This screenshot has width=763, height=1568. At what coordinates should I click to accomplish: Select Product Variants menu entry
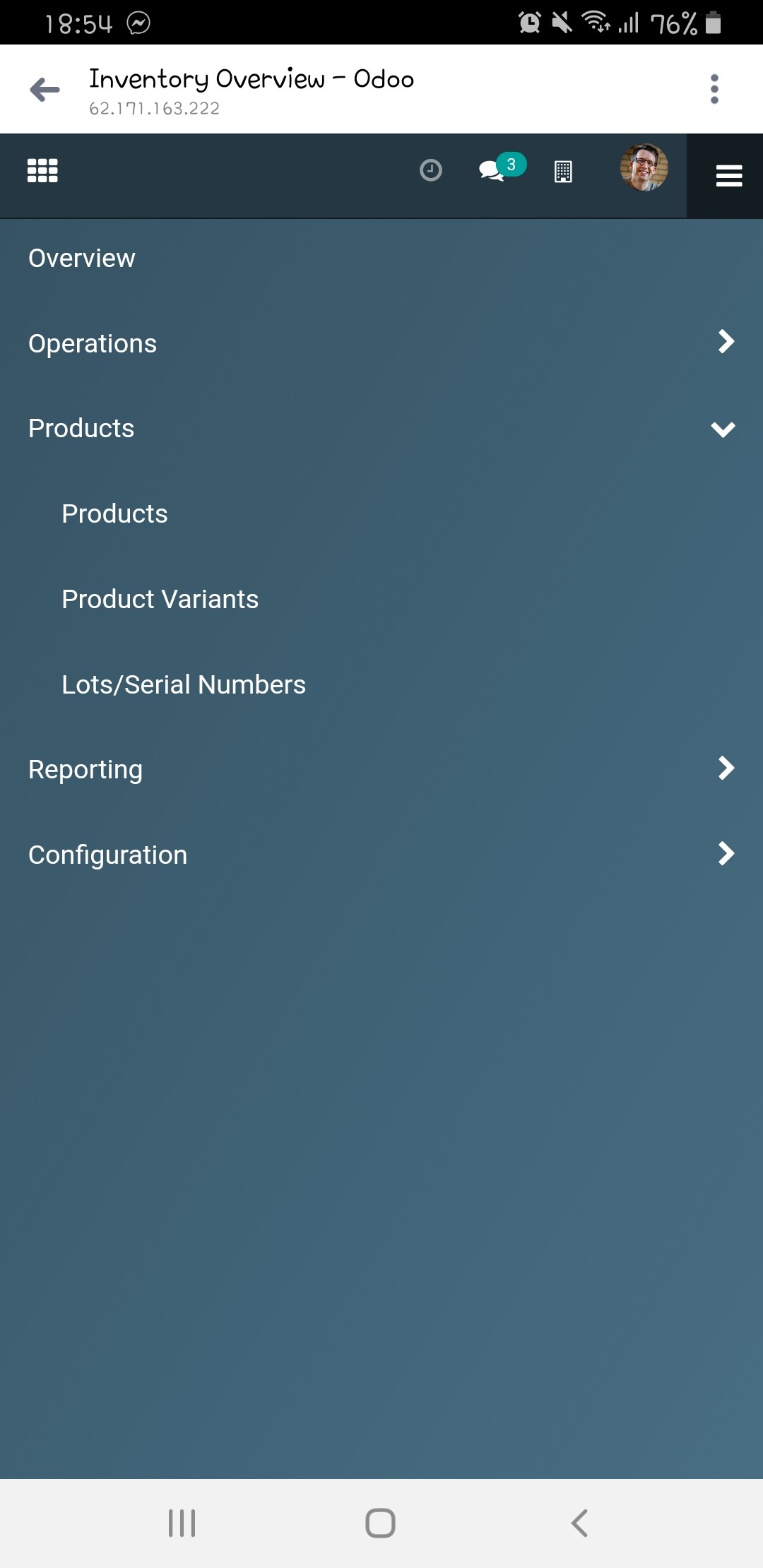160,600
